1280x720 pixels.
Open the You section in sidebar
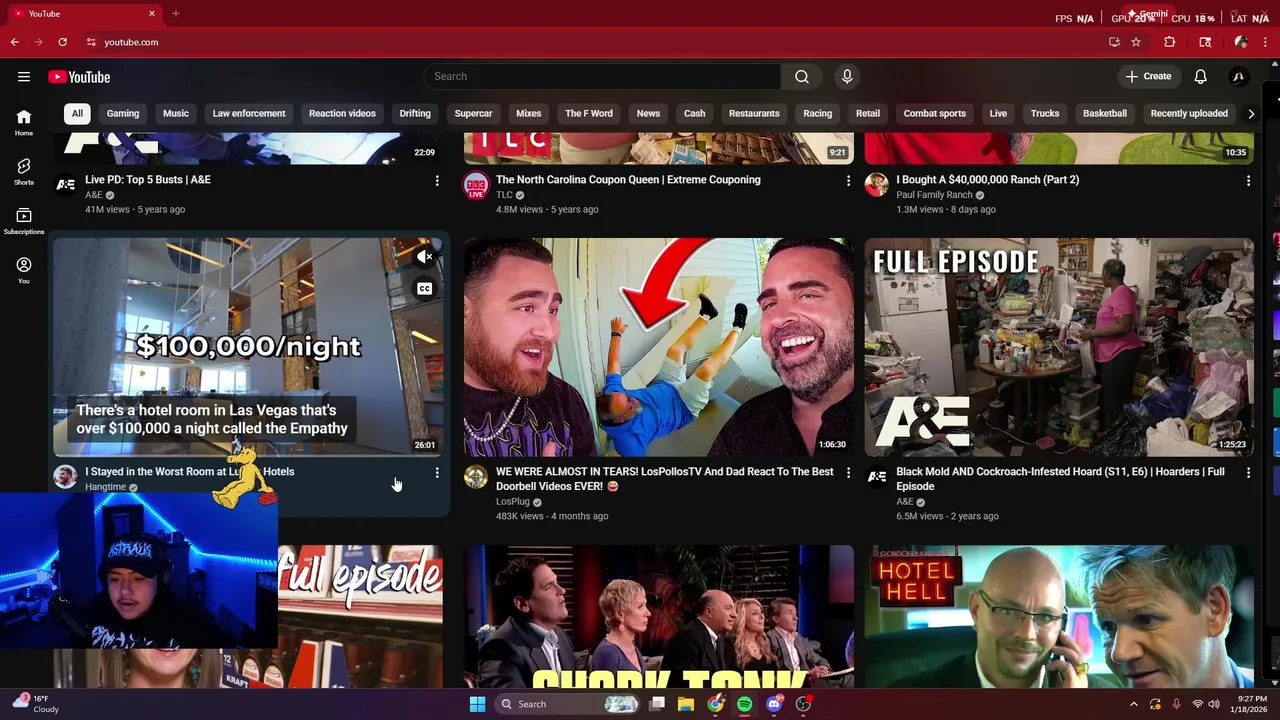[x=24, y=270]
